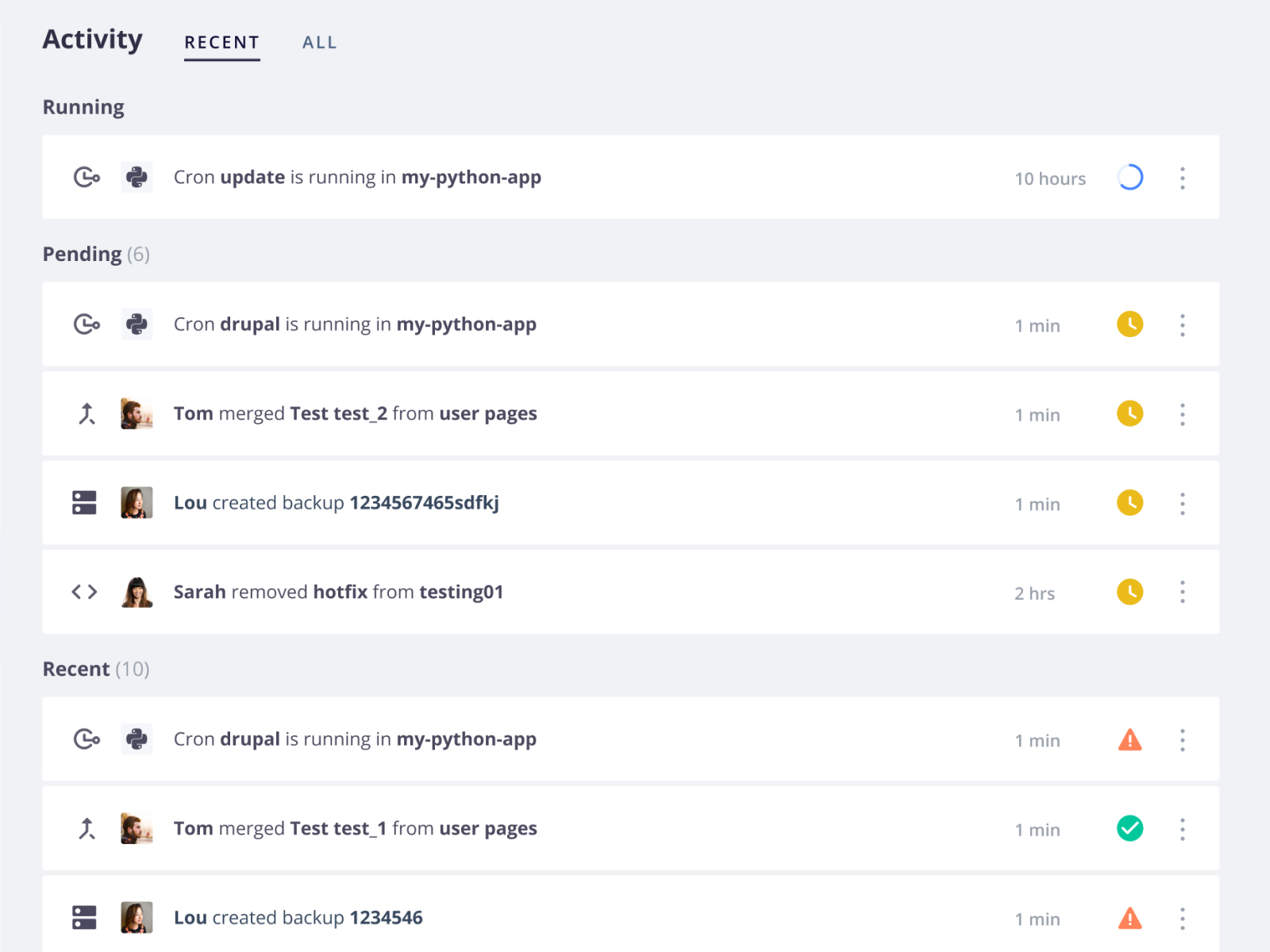Viewport: 1270px width, 952px height.
Task: Click the pending clock status on Cron drupal pending row
Action: coord(1130,324)
